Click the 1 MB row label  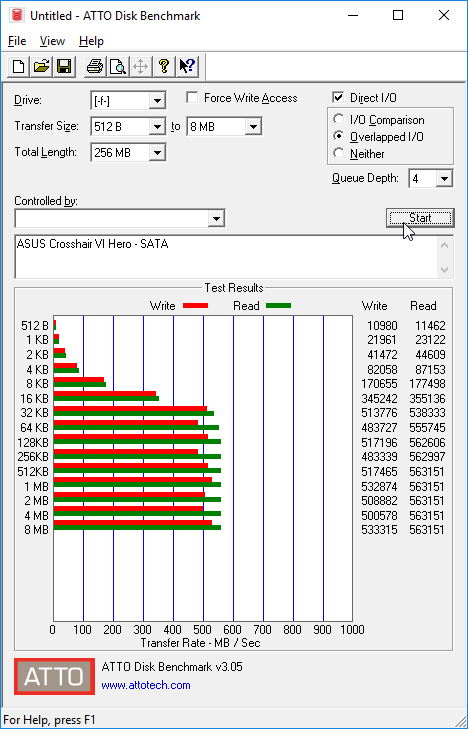click(36, 486)
